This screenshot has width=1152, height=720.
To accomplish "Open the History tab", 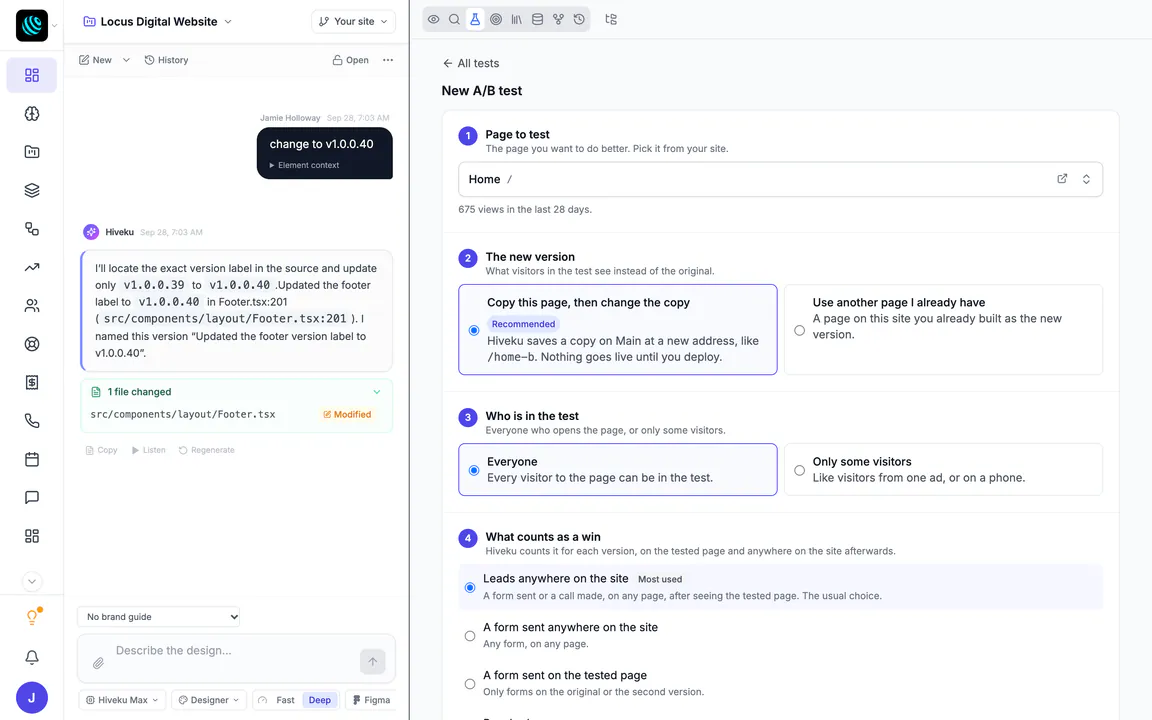I will tap(166, 60).
